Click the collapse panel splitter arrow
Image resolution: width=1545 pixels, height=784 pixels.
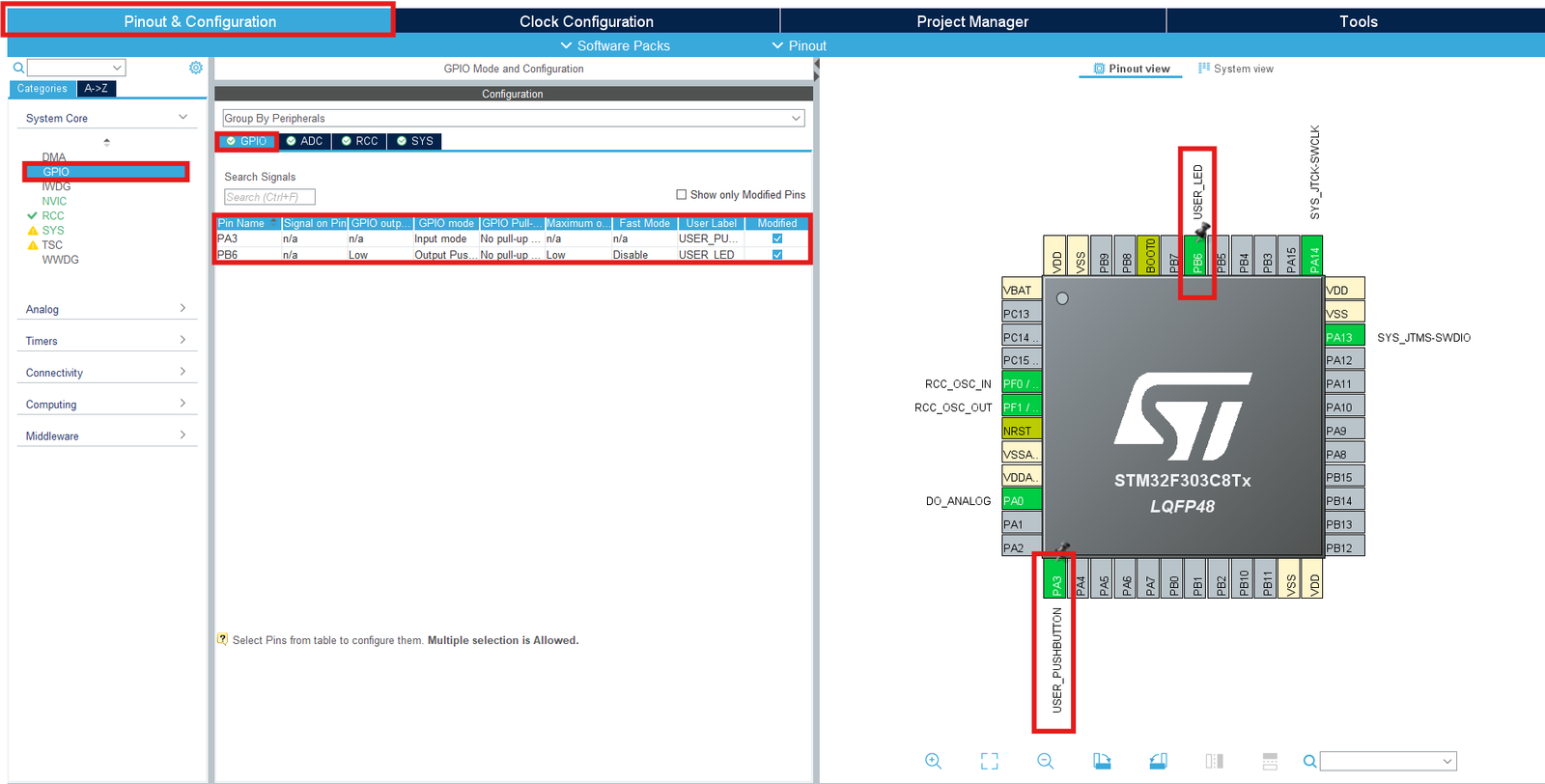(x=817, y=65)
